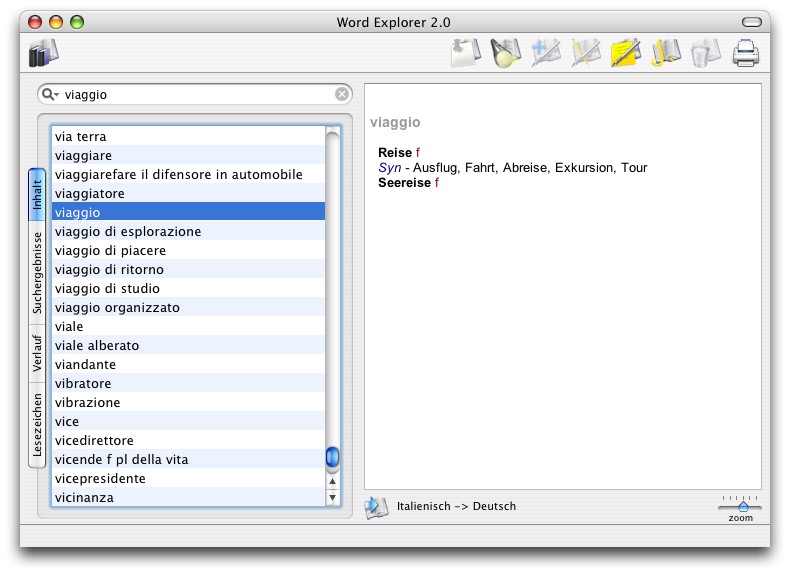Select 'viaggiatore' entry
The height and width of the screenshot is (569, 792).
[188, 193]
